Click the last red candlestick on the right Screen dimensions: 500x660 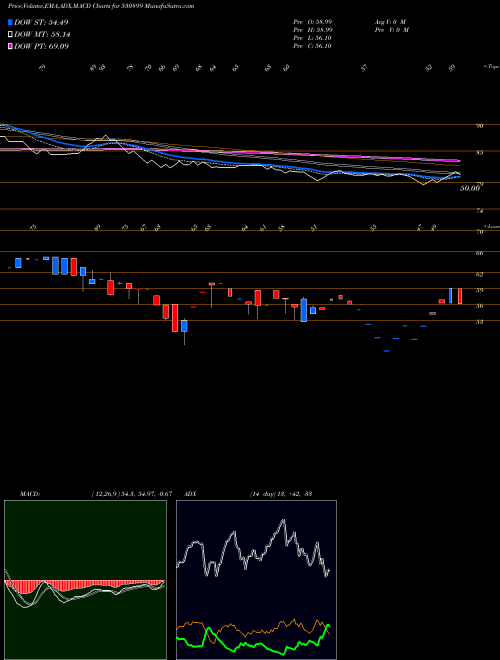(x=460, y=296)
